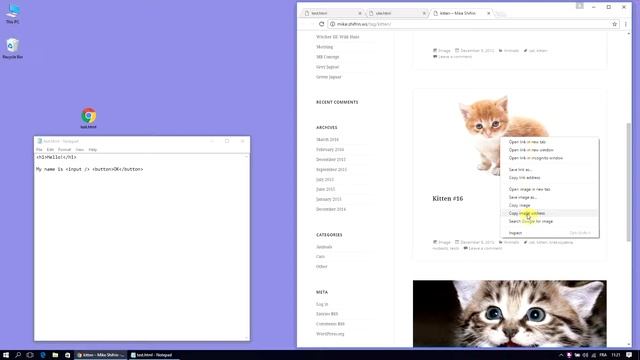Switch to the second browser tab

[x=396, y=13]
